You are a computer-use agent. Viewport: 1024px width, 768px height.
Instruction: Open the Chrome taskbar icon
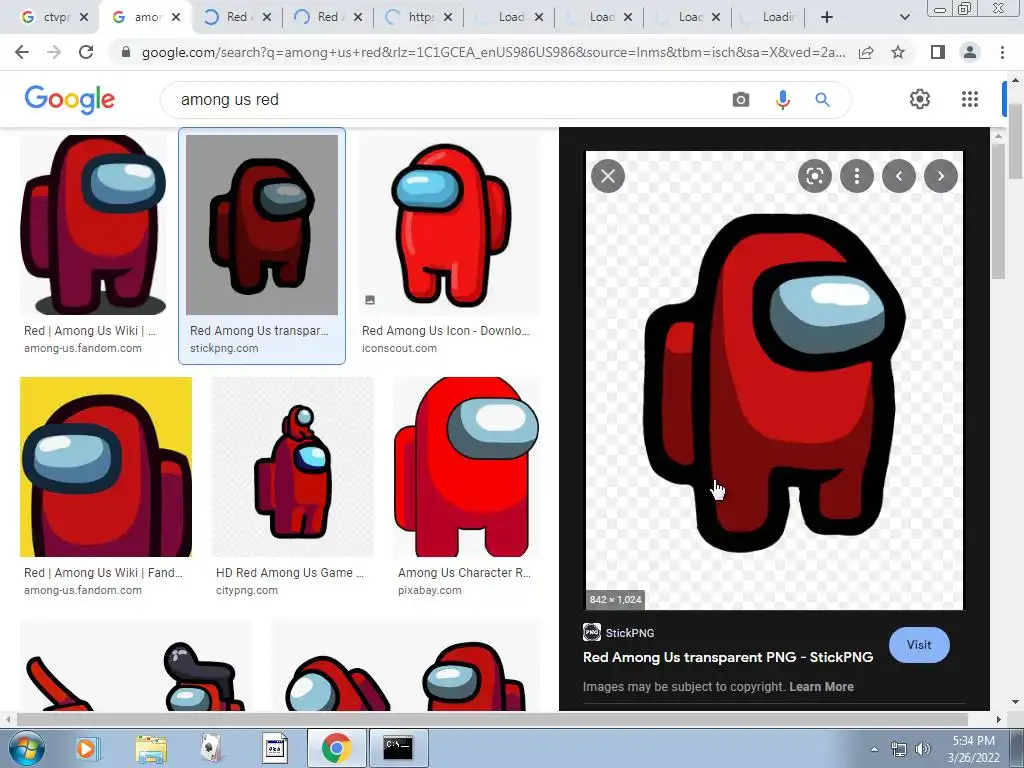coord(336,748)
